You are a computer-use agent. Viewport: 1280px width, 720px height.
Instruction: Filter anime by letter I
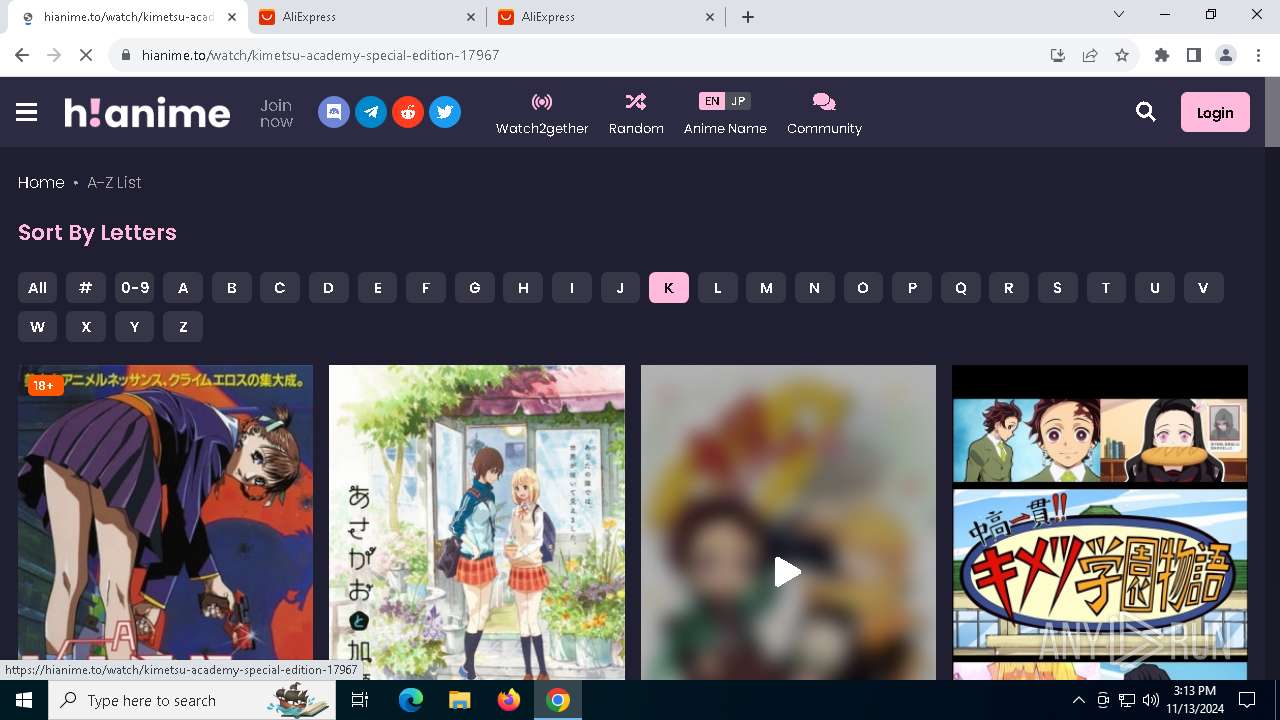point(571,288)
